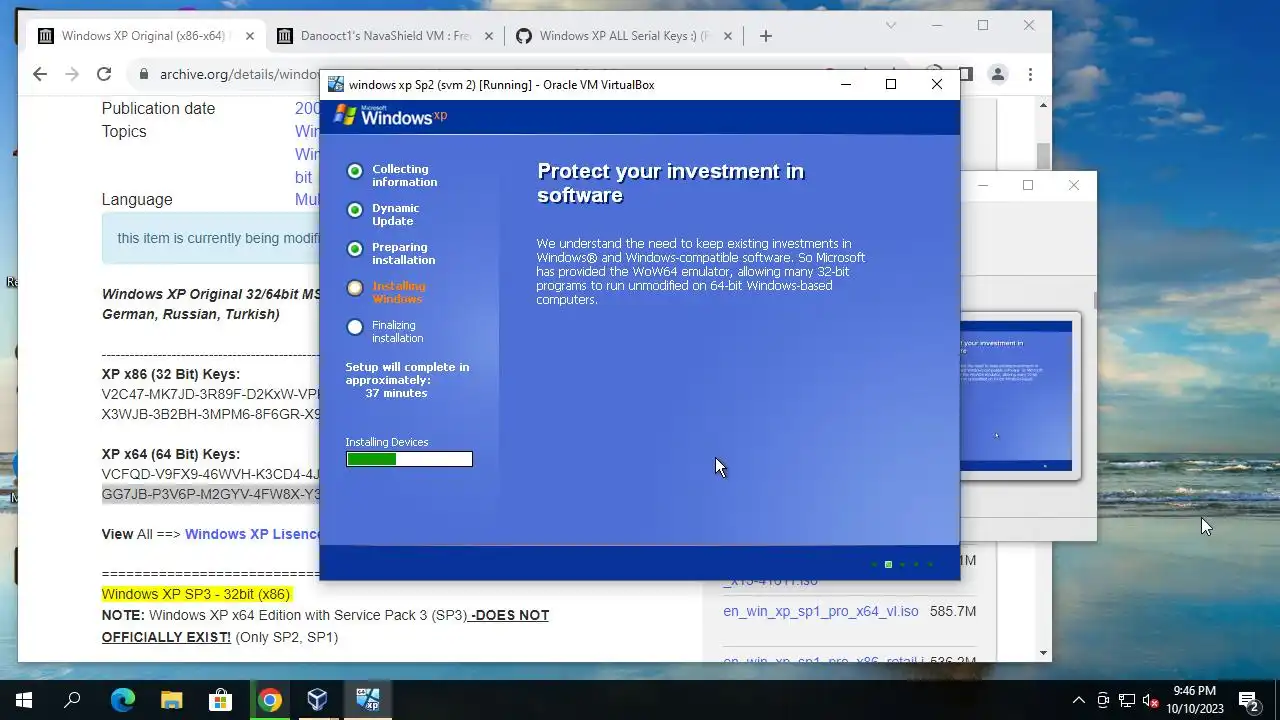Reload the archive.org page
Screen dimensions: 1280x720
(104, 74)
